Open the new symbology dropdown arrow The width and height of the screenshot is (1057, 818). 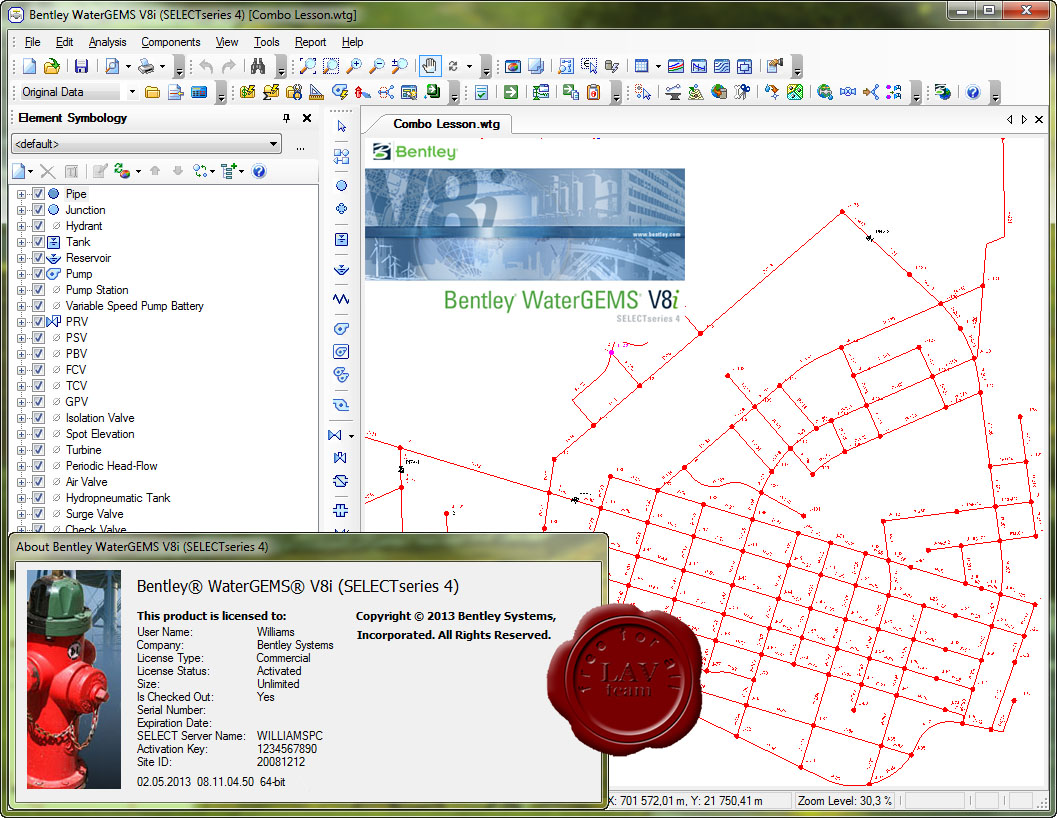[30, 171]
